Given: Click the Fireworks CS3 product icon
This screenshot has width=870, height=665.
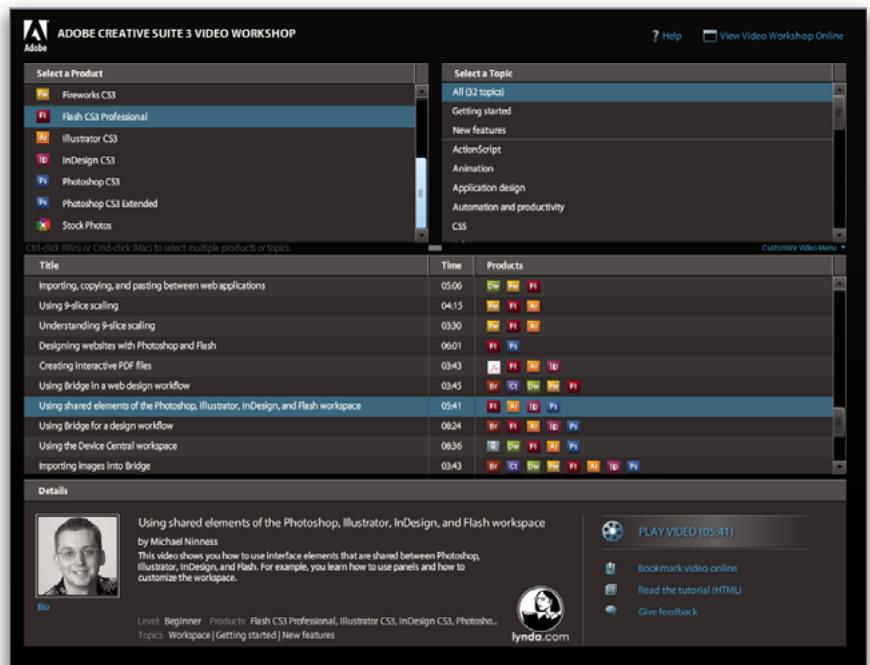Looking at the screenshot, I should [43, 94].
